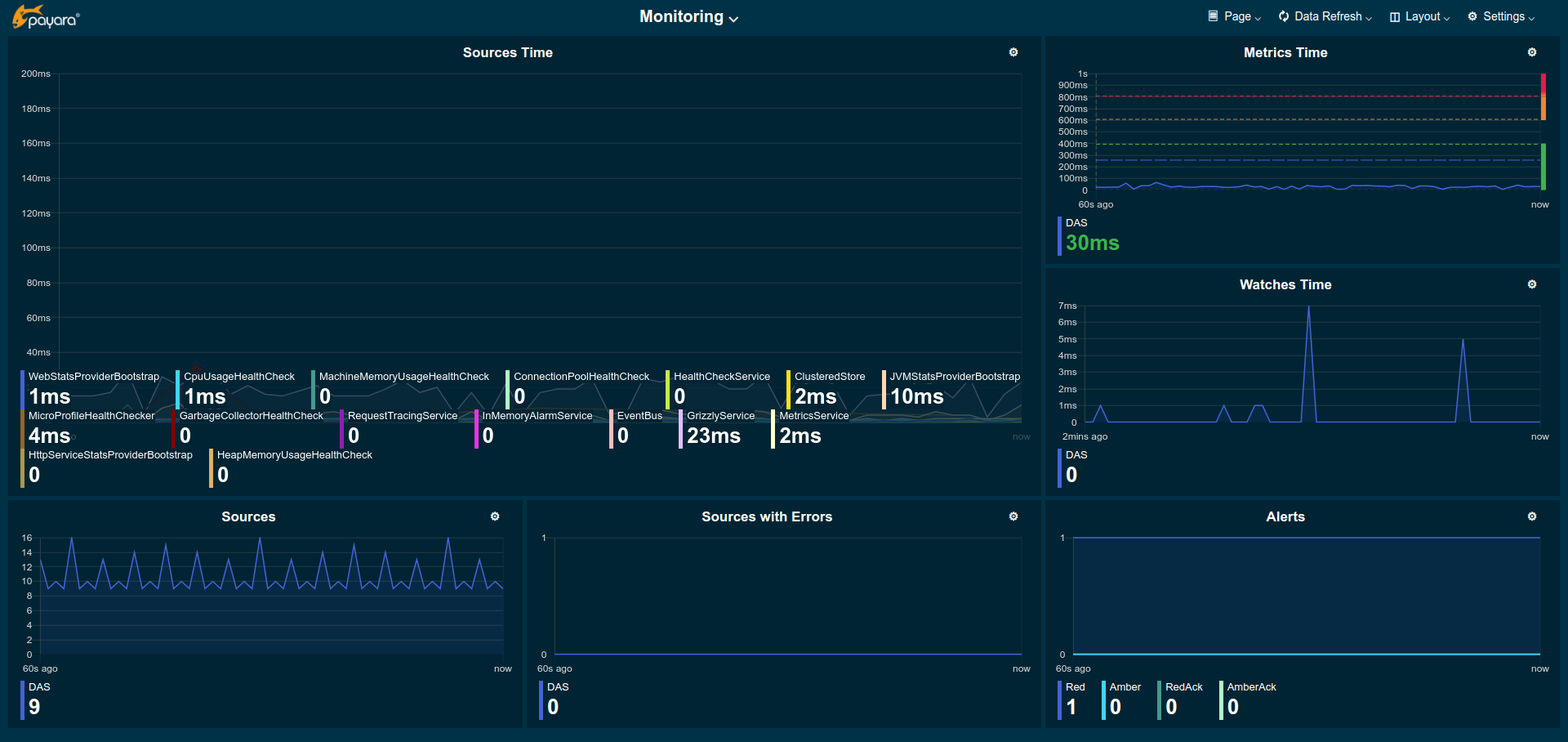Open Watches Time panel settings gear
The width and height of the screenshot is (1568, 742).
(1532, 284)
